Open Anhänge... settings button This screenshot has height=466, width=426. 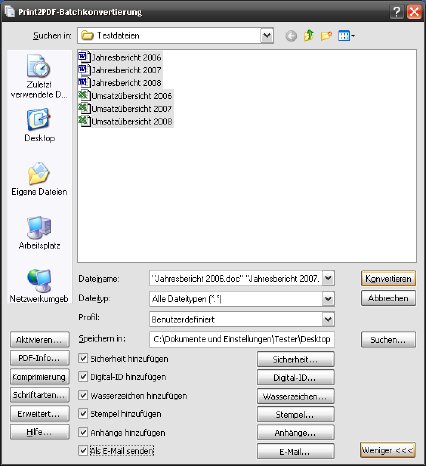click(x=295, y=433)
